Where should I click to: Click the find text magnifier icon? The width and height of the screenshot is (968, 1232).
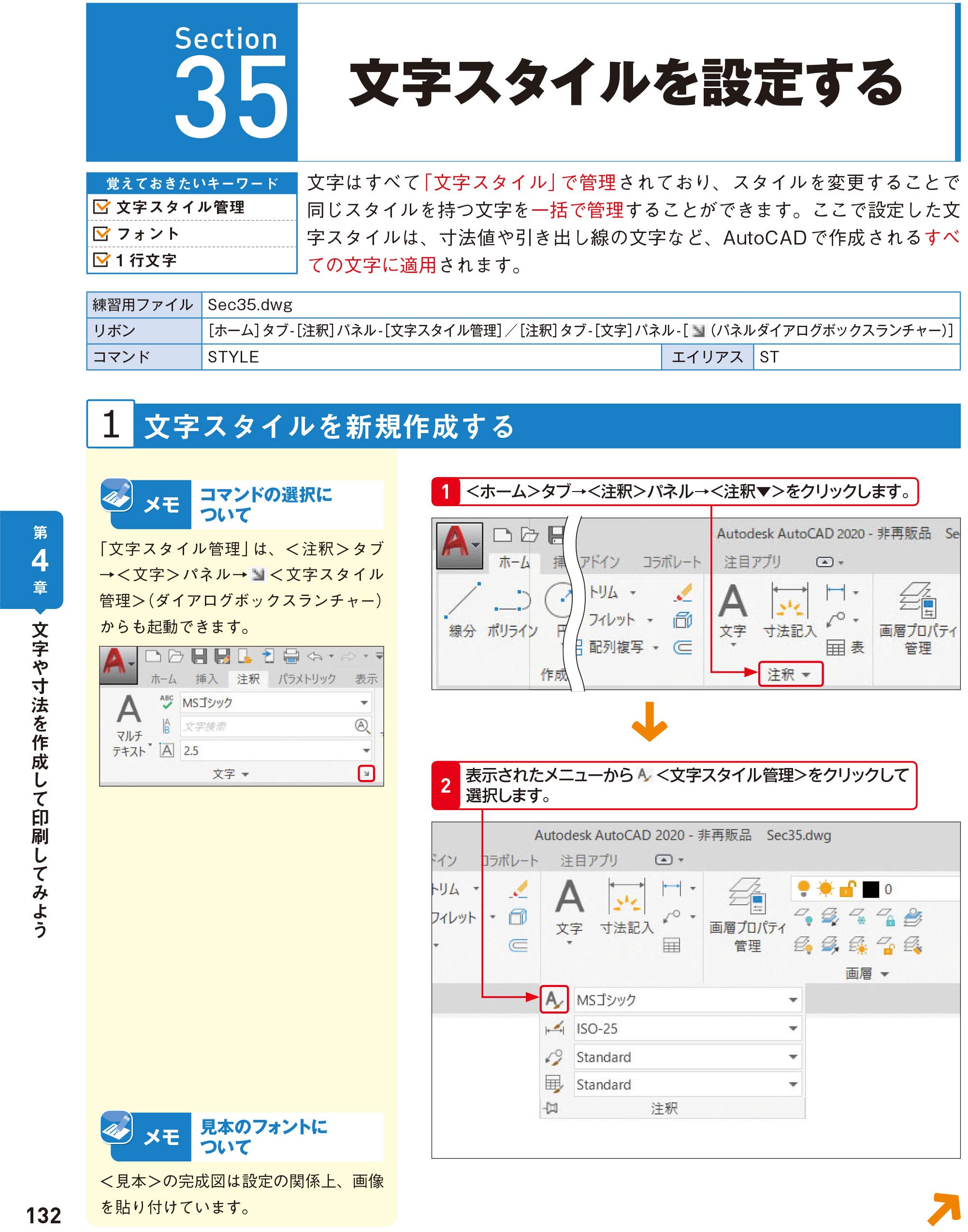coord(362,726)
